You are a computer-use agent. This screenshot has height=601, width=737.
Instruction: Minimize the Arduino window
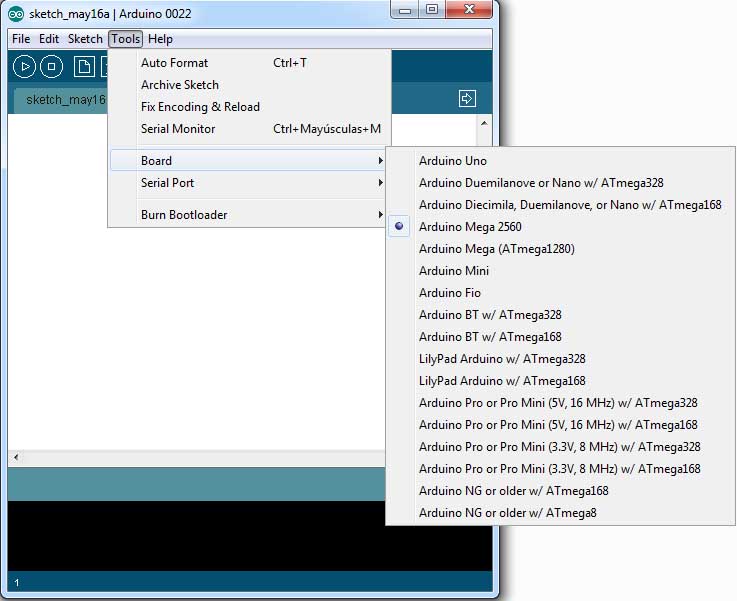(405, 10)
